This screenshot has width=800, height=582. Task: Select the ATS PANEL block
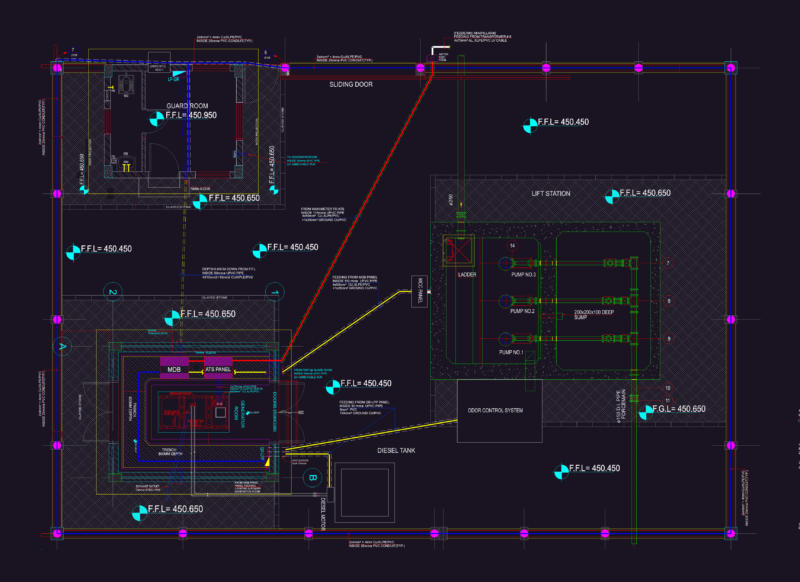click(x=218, y=369)
